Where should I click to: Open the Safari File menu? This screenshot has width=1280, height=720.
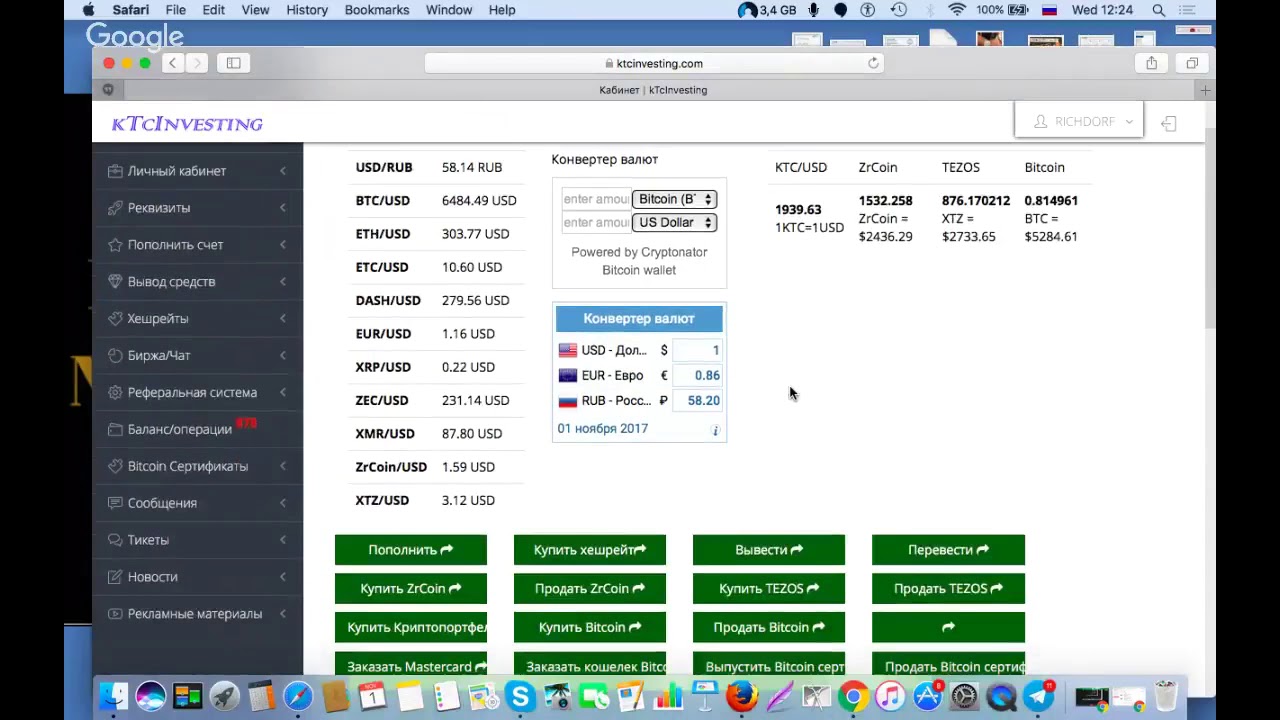(175, 10)
